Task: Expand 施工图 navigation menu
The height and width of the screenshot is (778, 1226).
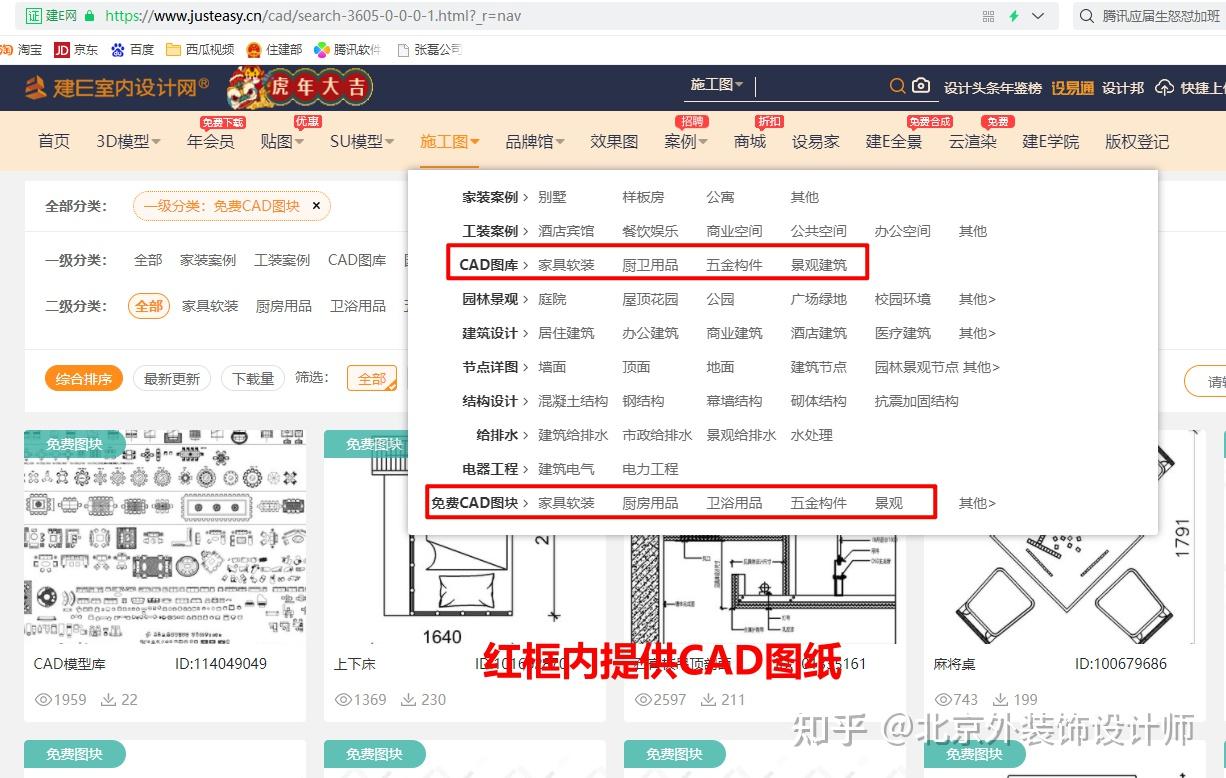Action: tap(450, 142)
